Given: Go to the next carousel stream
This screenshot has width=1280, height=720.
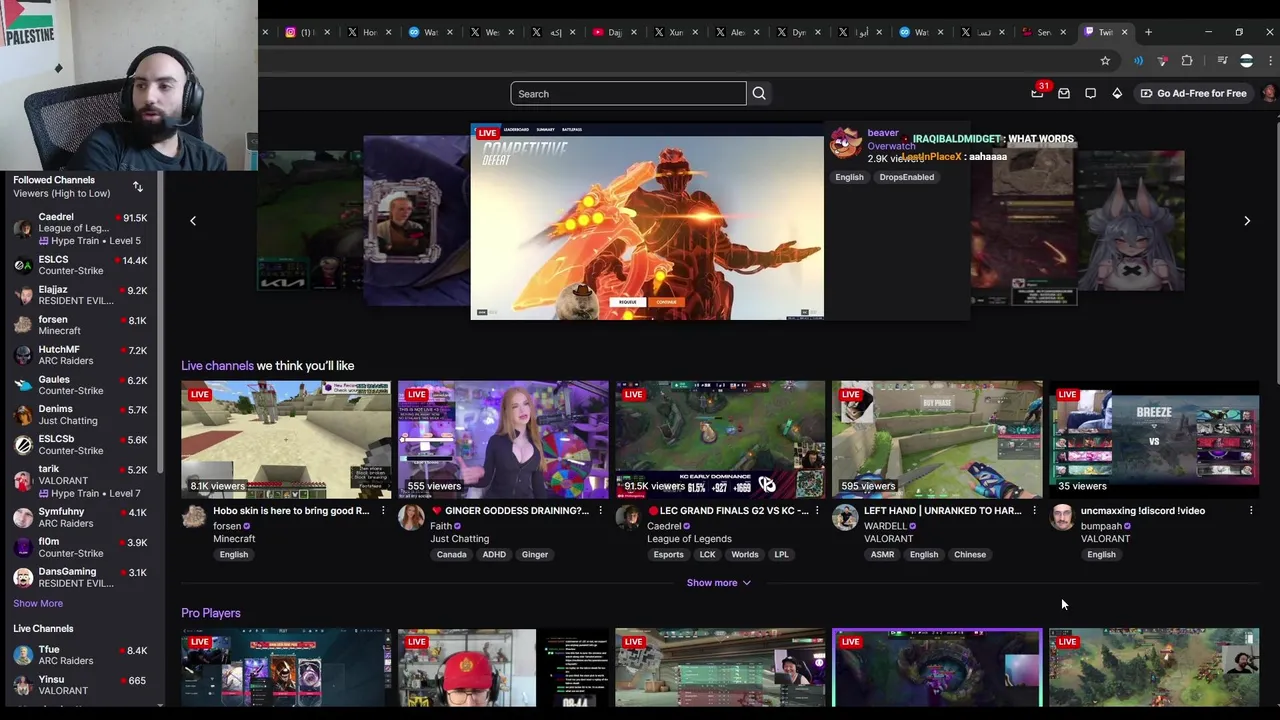Looking at the screenshot, I should 1247,221.
